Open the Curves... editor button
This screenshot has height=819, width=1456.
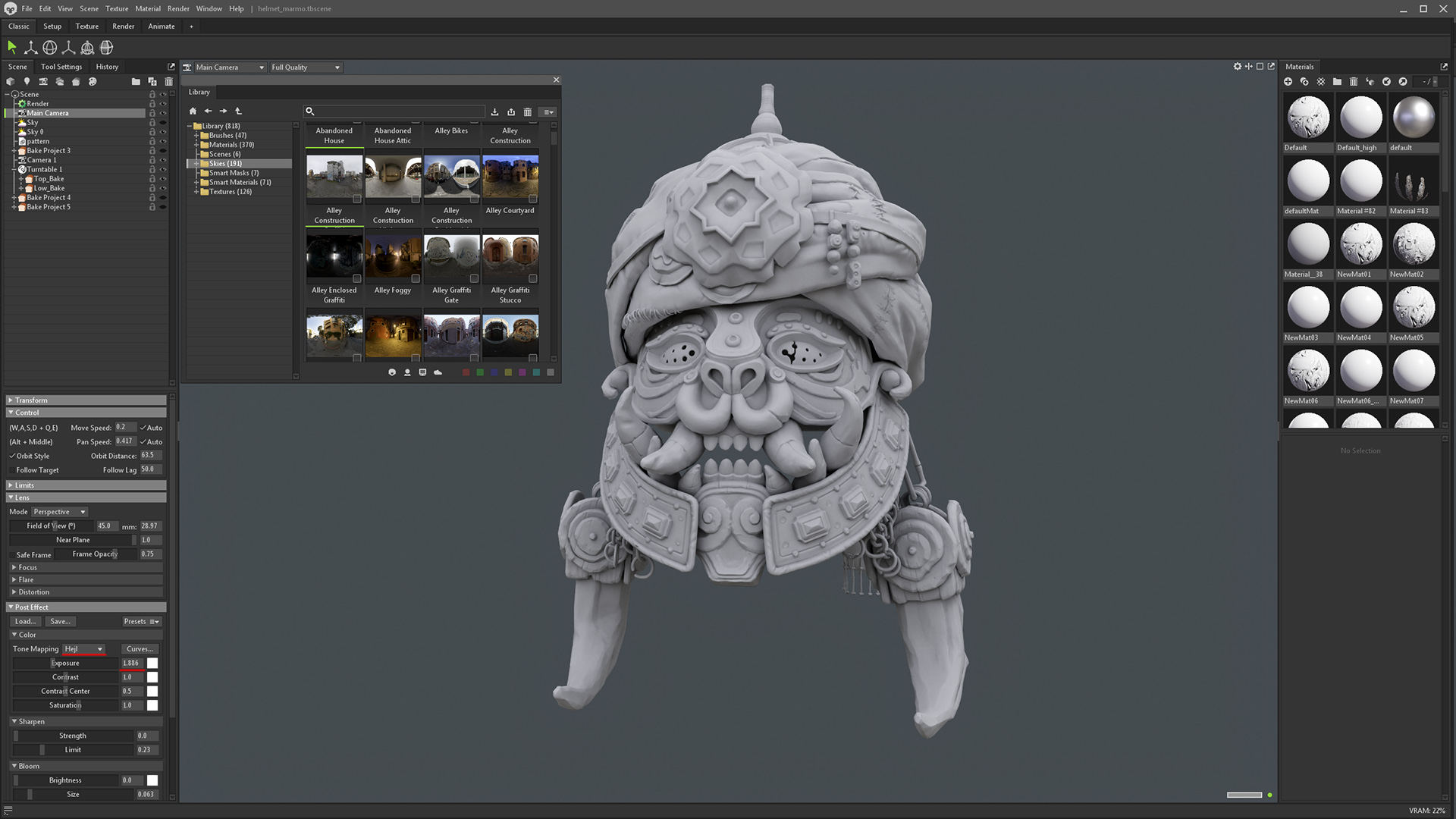tap(140, 649)
